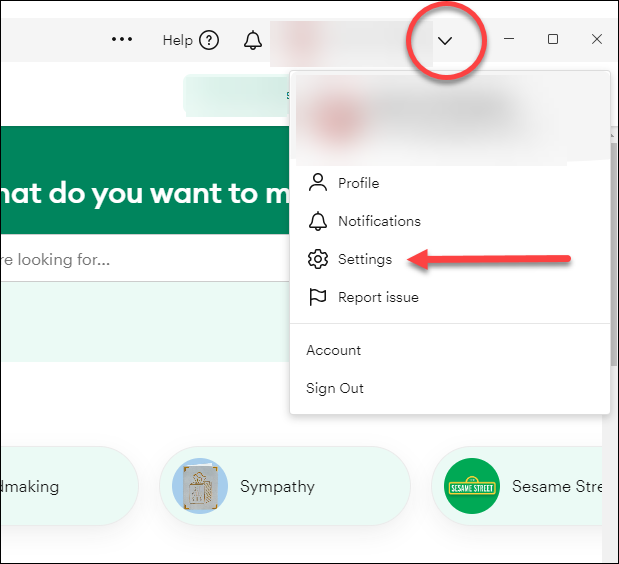Image resolution: width=619 pixels, height=564 pixels.
Task: Open the three-dot more options menu
Action: pyautogui.click(x=122, y=40)
